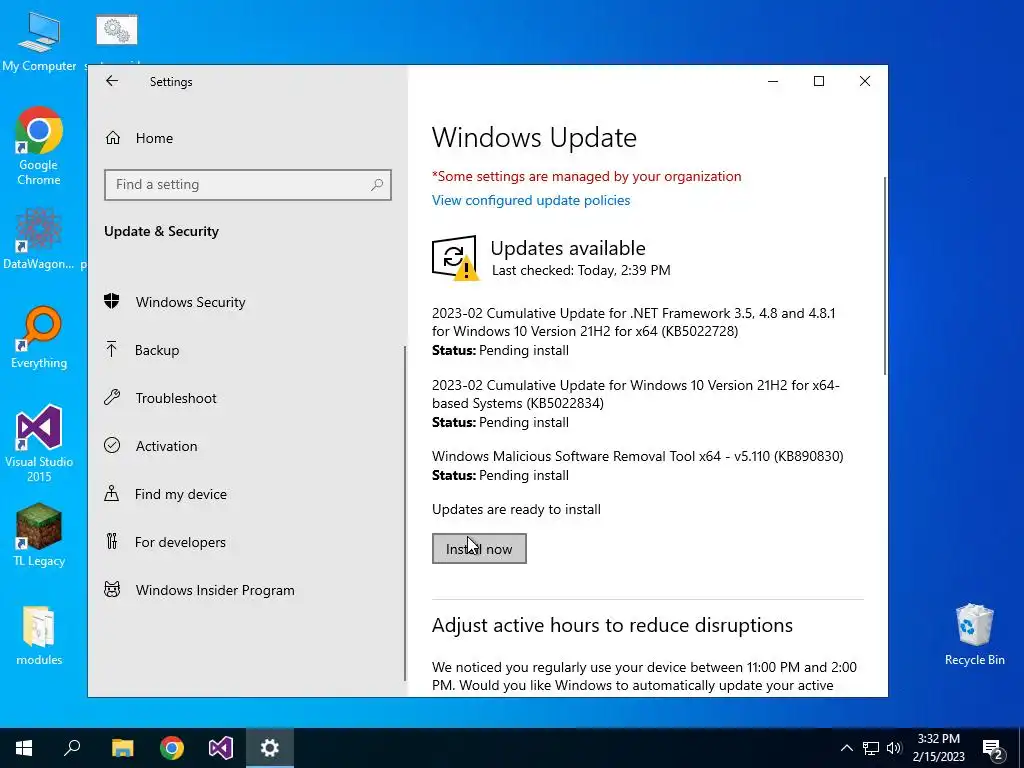Open Windows Security section
The image size is (1024, 768).
click(248, 302)
